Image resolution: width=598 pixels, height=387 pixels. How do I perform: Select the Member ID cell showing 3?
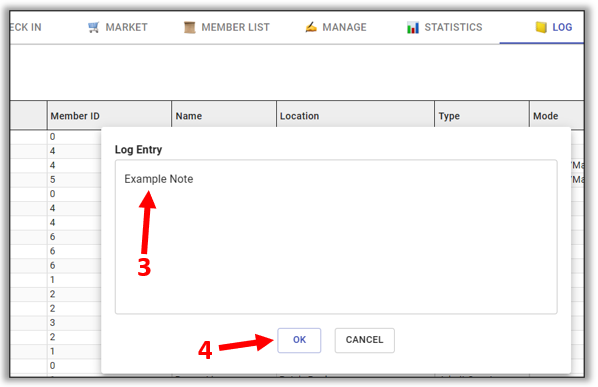tap(74, 323)
